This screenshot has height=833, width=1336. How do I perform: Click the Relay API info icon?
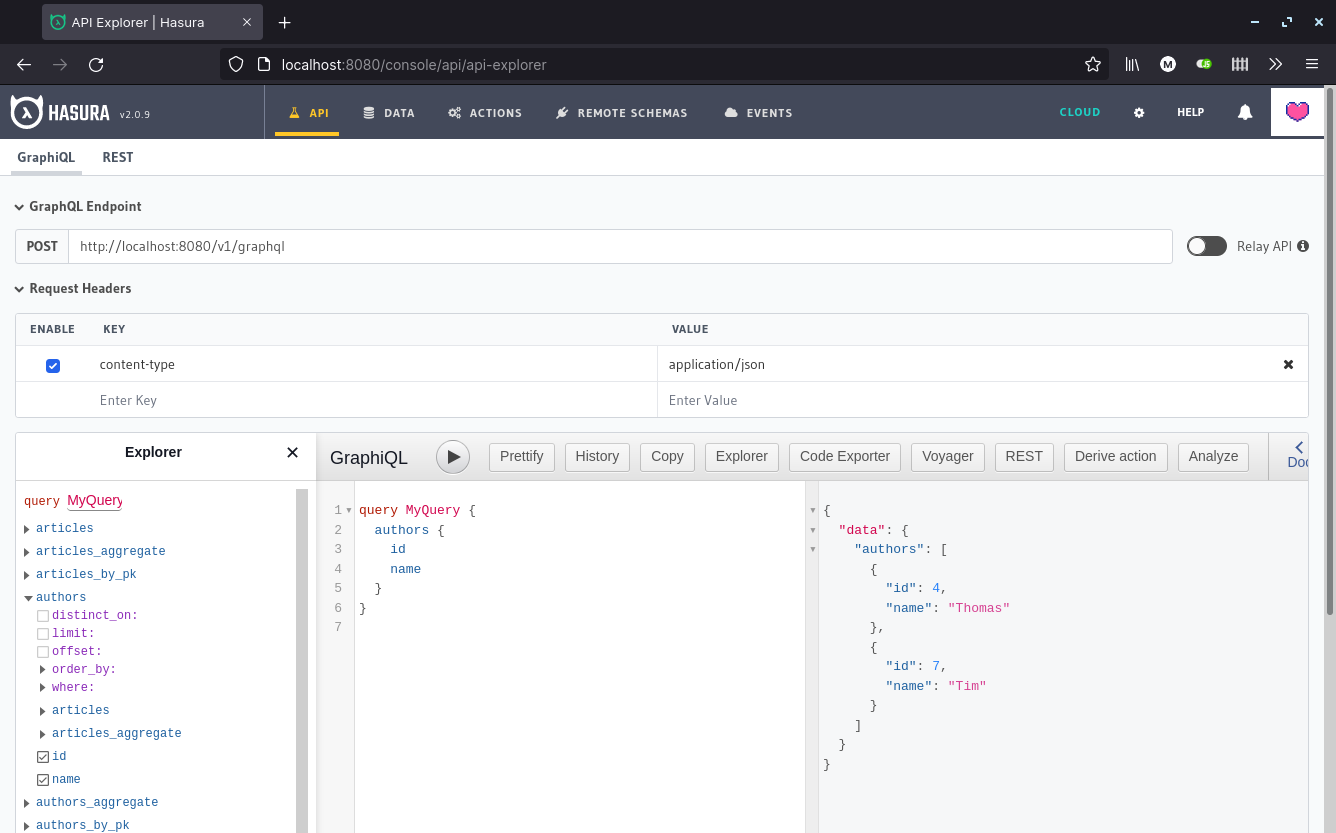tap(1303, 246)
